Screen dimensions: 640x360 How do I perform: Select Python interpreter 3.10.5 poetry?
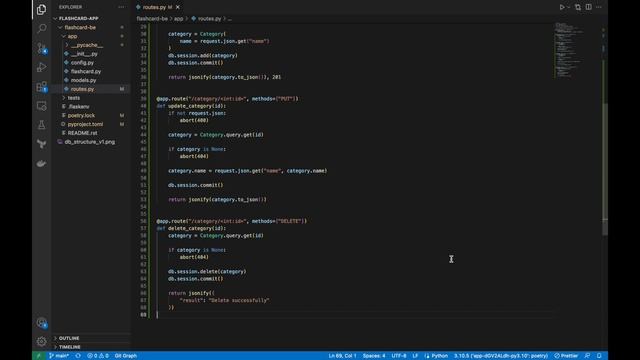point(501,356)
